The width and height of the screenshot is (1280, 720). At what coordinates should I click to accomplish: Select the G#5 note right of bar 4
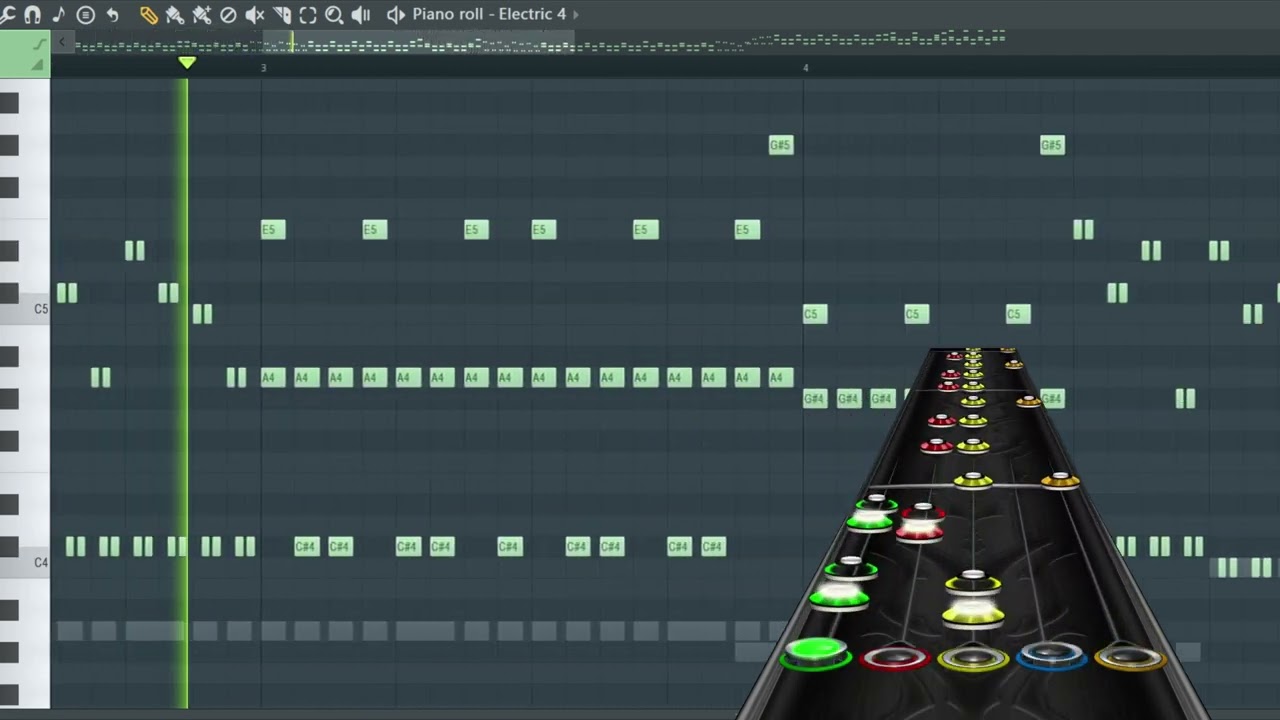pyautogui.click(x=1052, y=145)
